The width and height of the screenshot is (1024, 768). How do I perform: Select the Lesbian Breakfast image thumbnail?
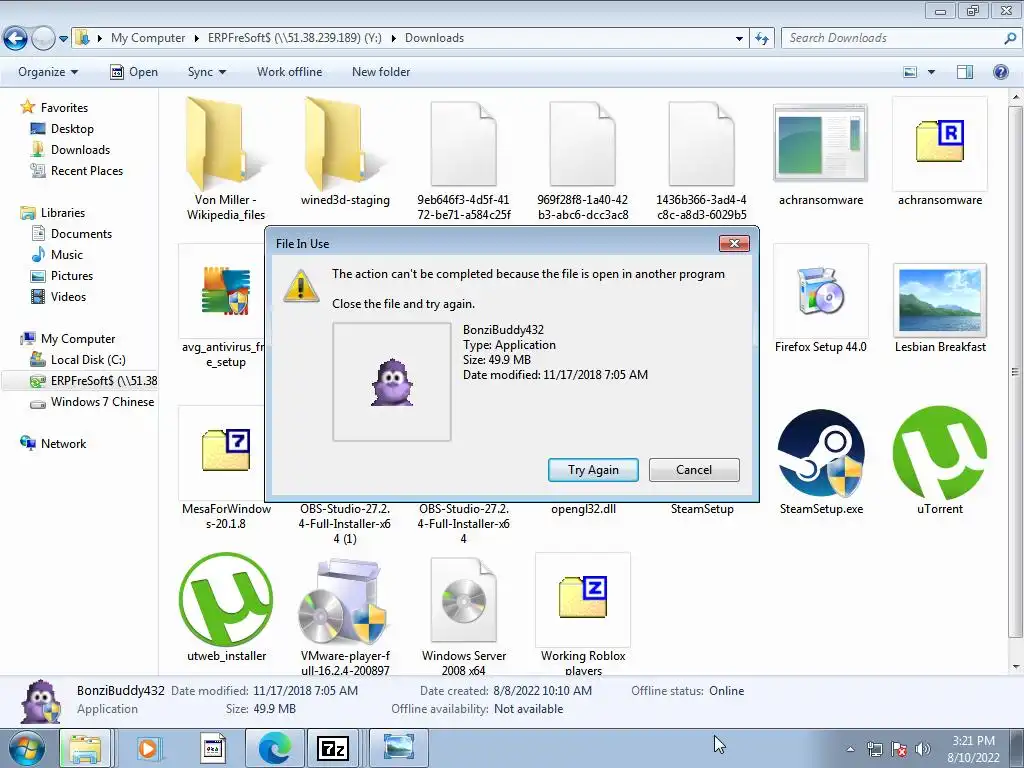pos(940,300)
